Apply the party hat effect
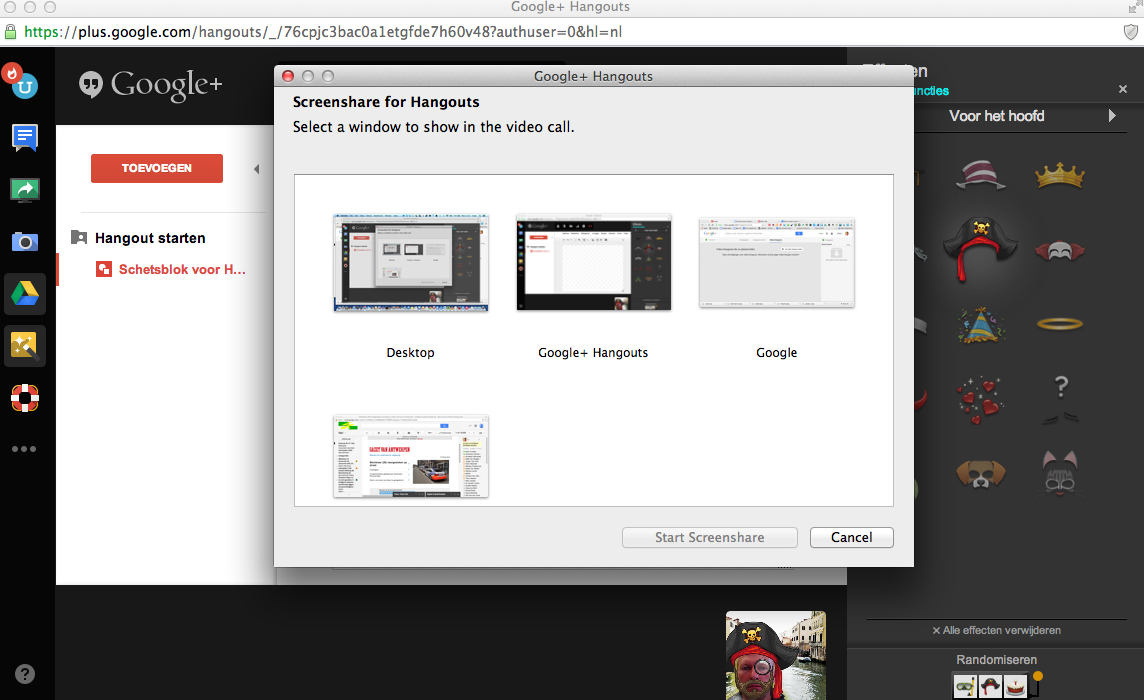1144x700 pixels. coord(981,325)
